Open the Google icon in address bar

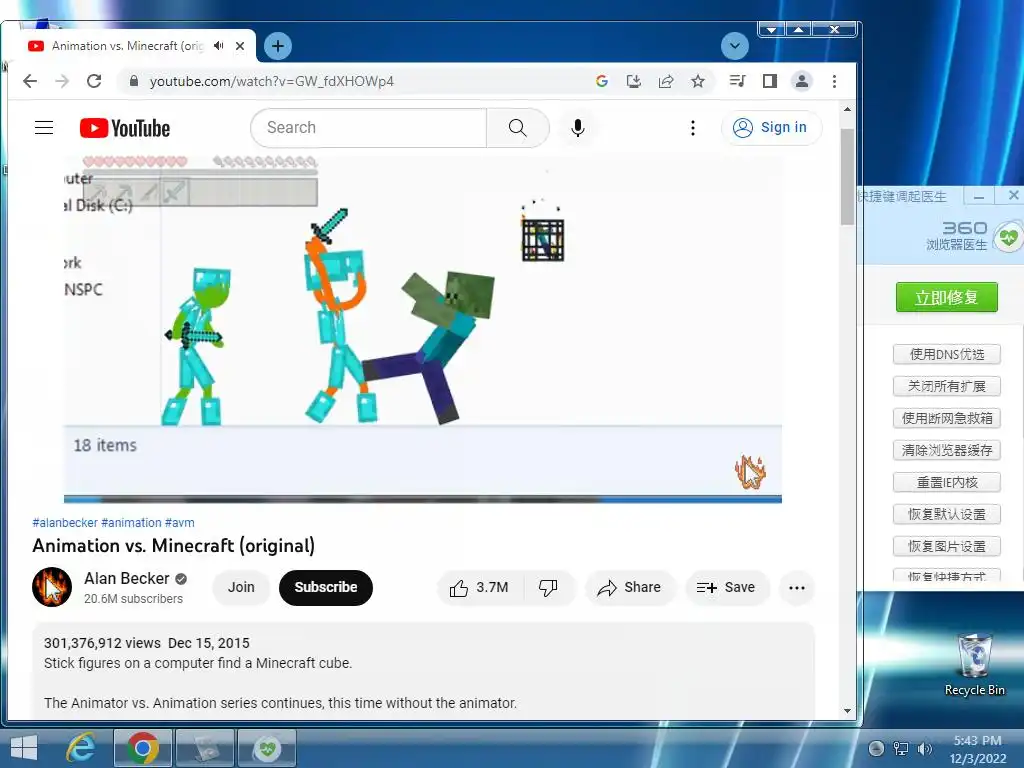click(x=602, y=81)
